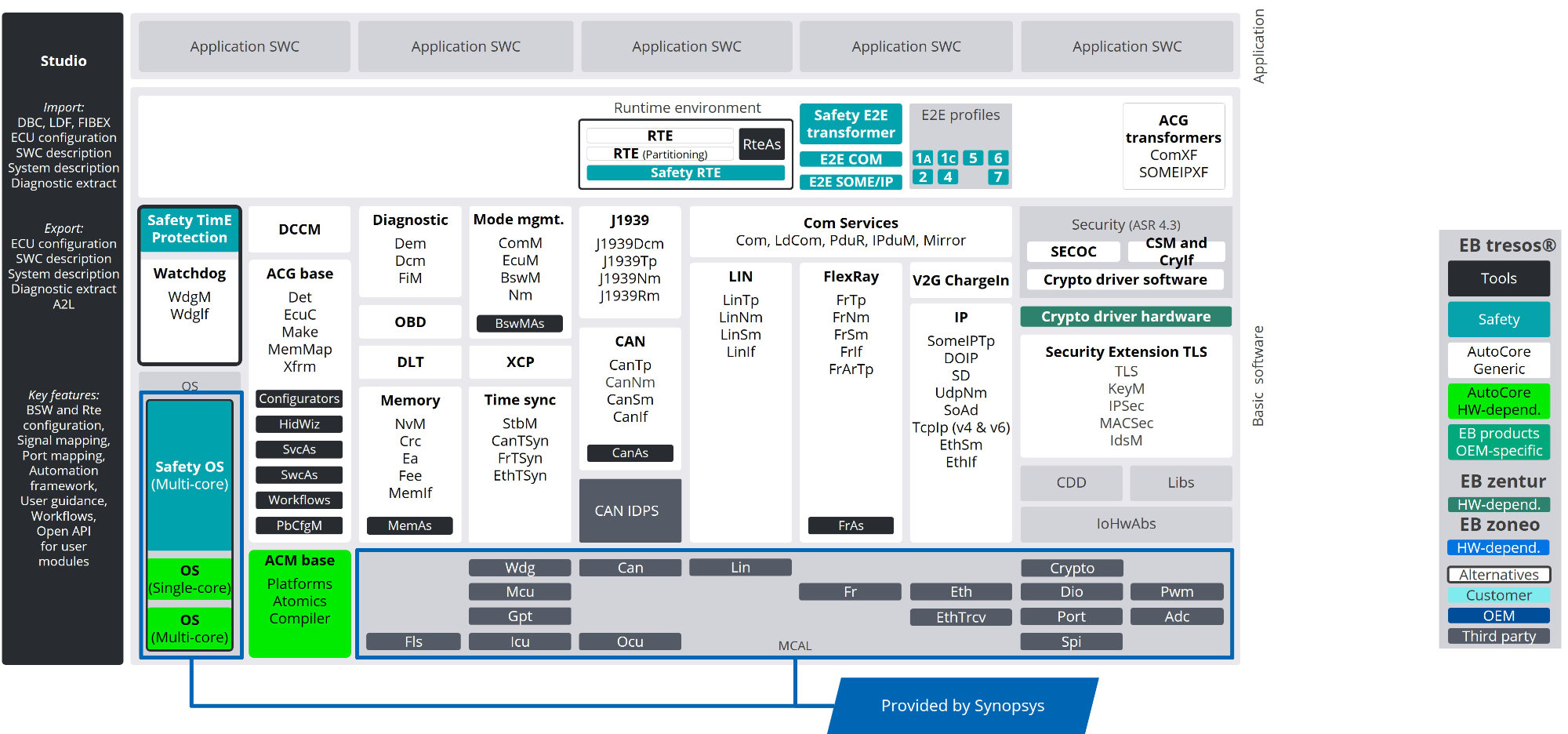The height and width of the screenshot is (734, 1568).
Task: Select the XCP module box
Action: point(520,362)
